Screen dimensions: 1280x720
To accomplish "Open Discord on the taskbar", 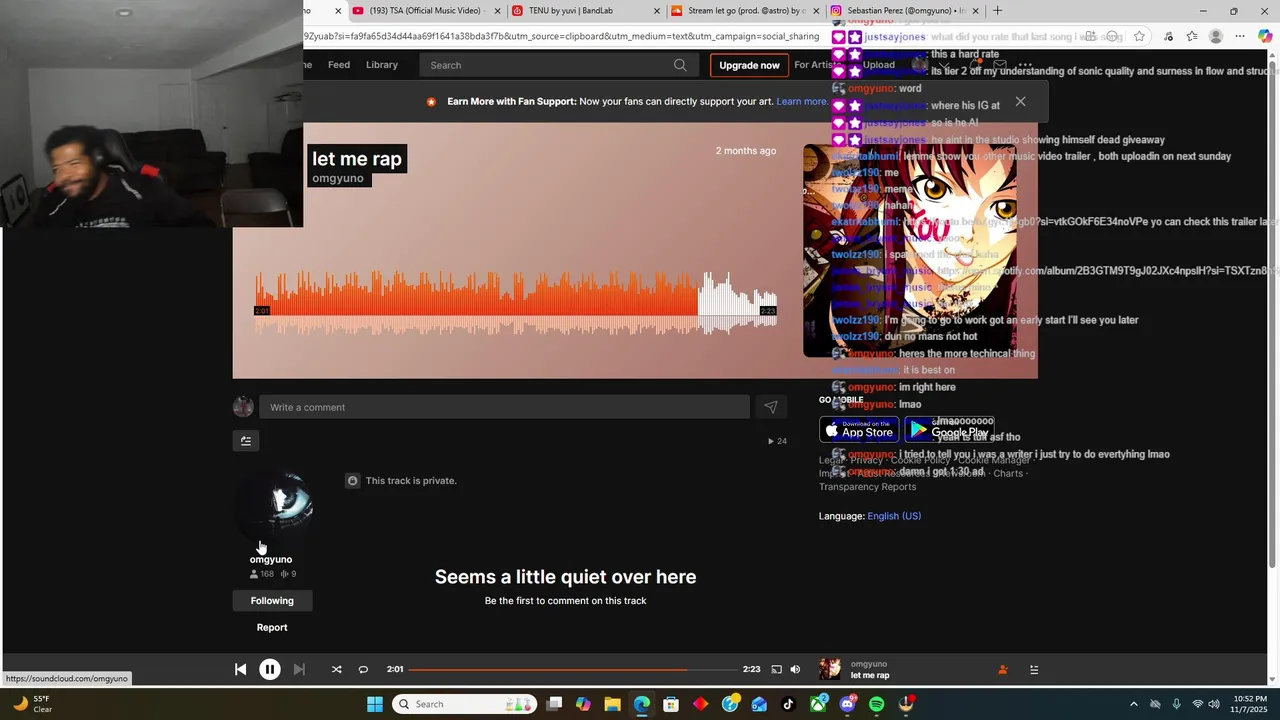I will pos(848,704).
